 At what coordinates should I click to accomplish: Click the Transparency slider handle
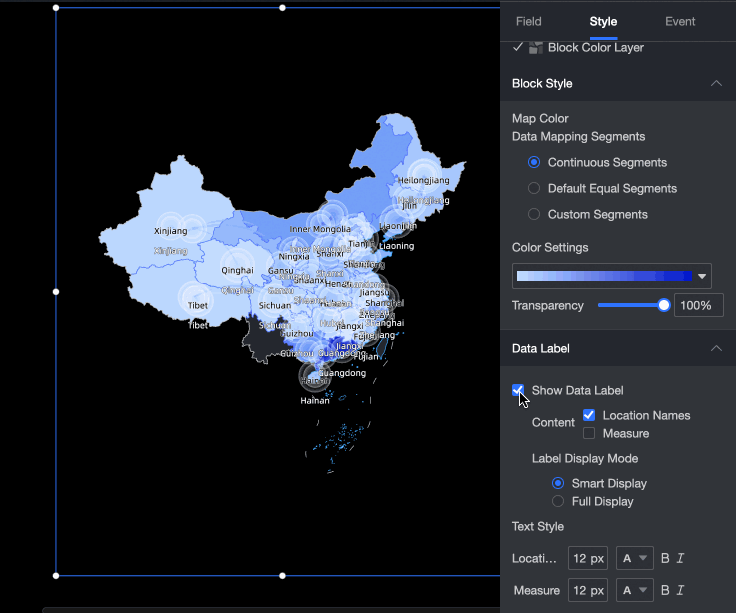point(664,306)
